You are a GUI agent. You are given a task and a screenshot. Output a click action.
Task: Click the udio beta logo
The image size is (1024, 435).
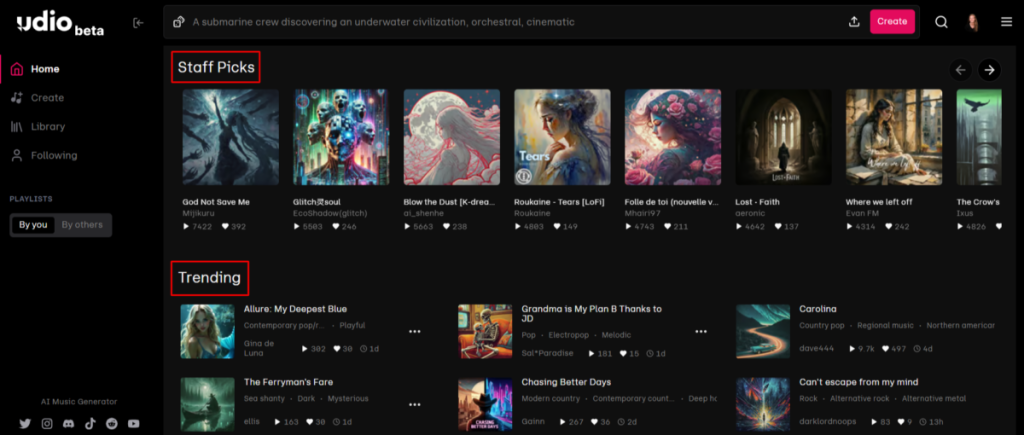pos(60,25)
